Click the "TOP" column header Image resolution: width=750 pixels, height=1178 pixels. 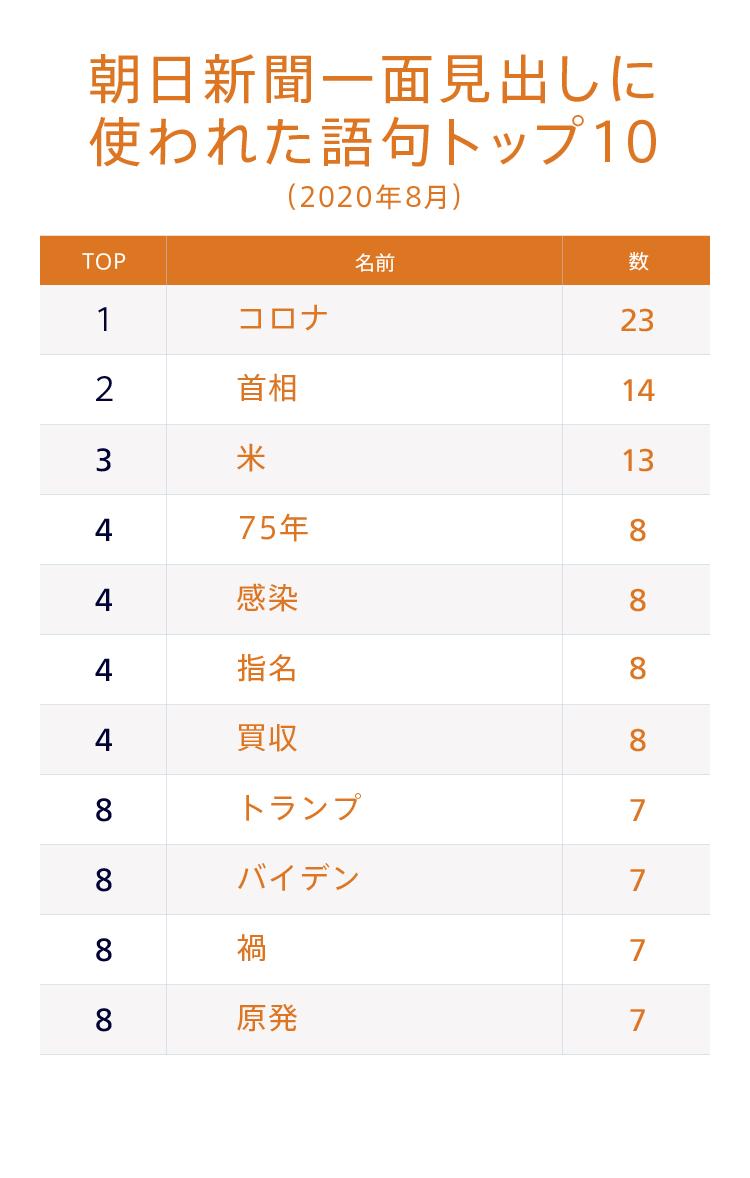[x=104, y=262]
